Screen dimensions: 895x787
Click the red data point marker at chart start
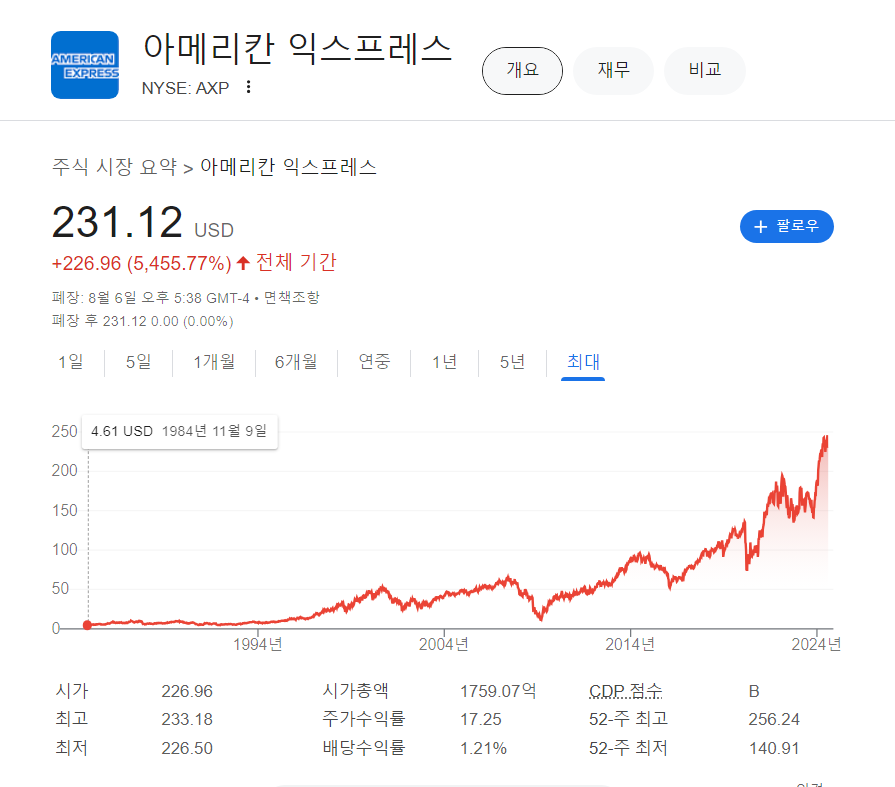click(x=87, y=625)
